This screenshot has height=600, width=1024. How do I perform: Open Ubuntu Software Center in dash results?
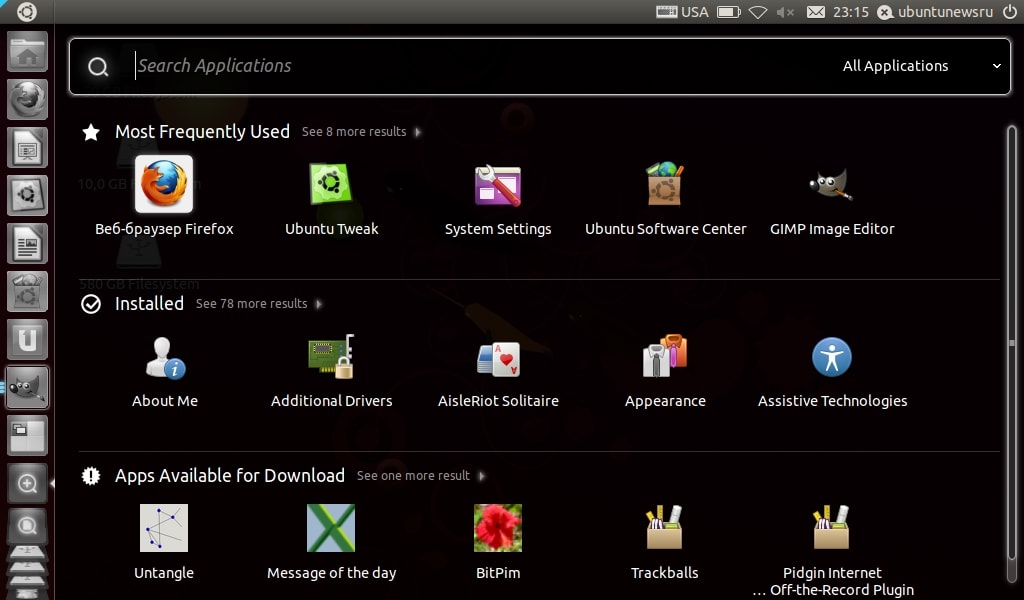[665, 195]
